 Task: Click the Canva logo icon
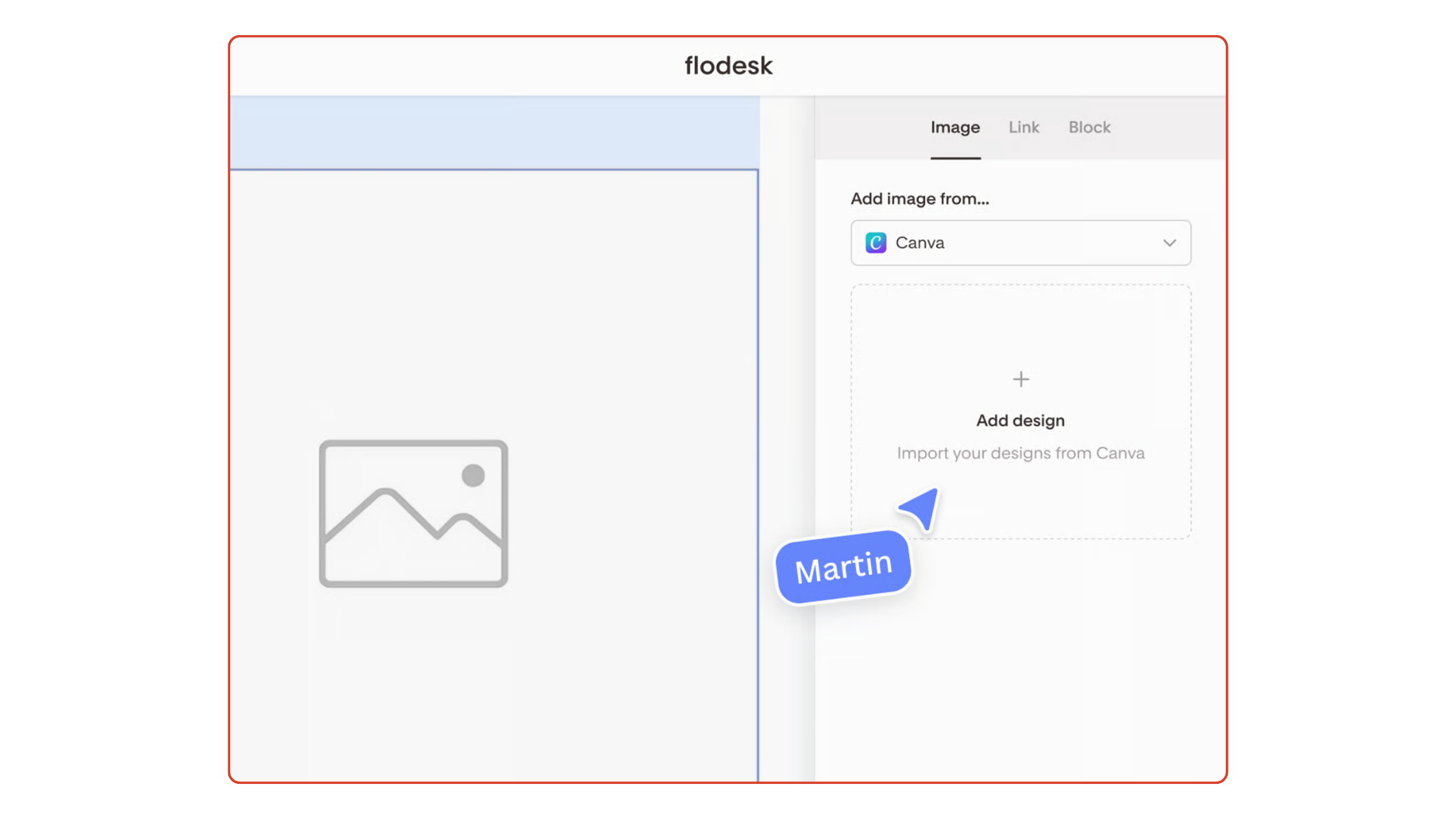876,242
